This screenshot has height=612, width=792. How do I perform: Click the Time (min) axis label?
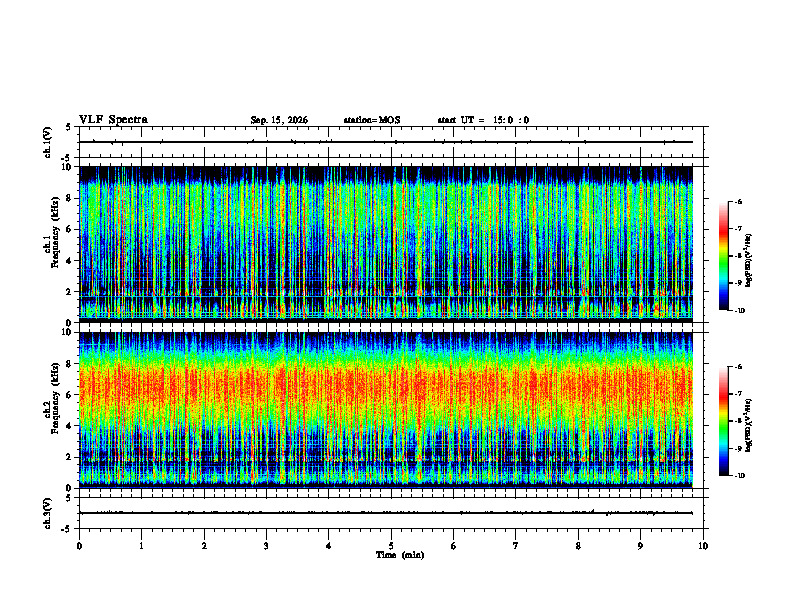point(400,555)
